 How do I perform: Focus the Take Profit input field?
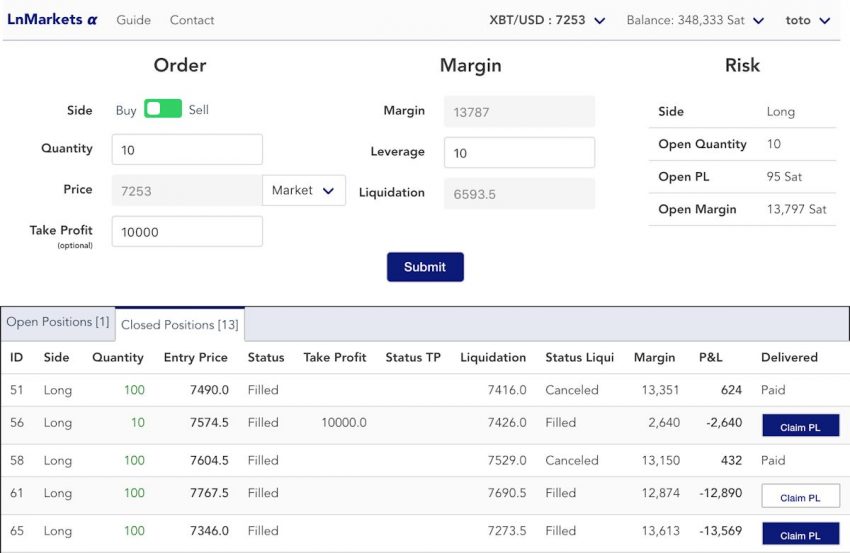coord(187,231)
